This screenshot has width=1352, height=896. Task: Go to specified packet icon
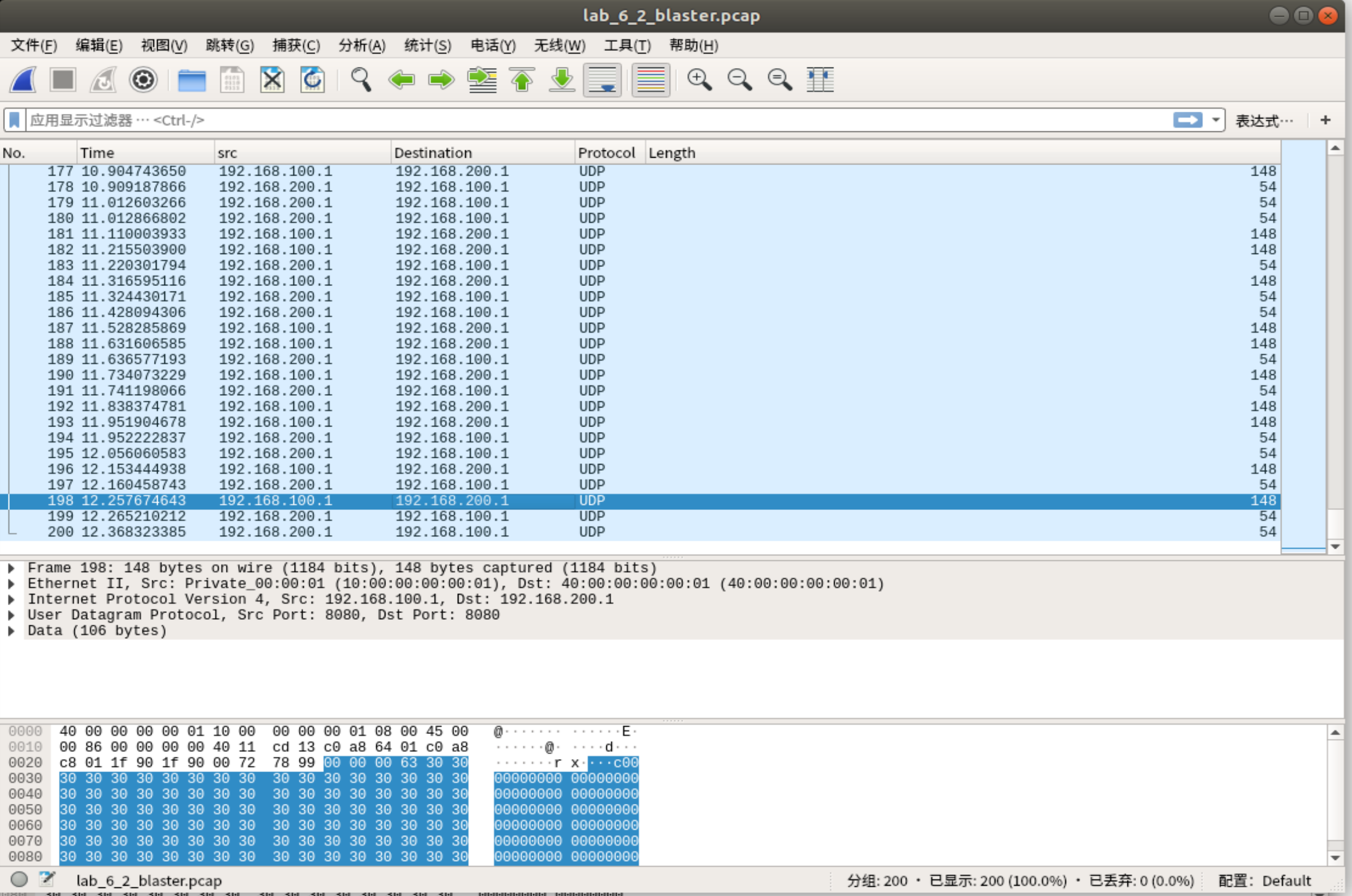pyautogui.click(x=482, y=80)
